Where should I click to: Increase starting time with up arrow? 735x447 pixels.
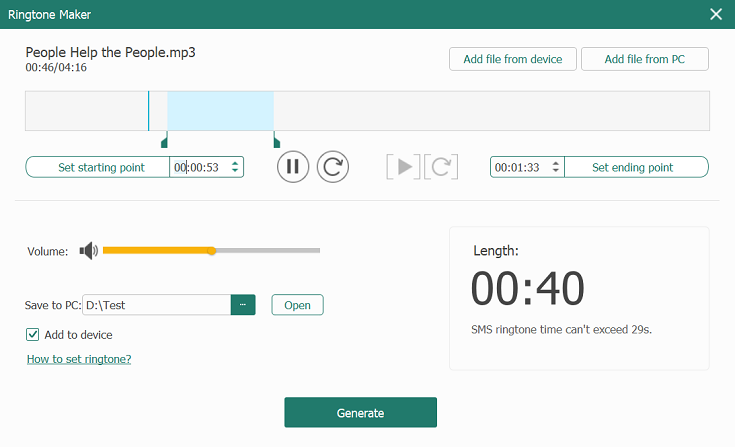click(235, 163)
